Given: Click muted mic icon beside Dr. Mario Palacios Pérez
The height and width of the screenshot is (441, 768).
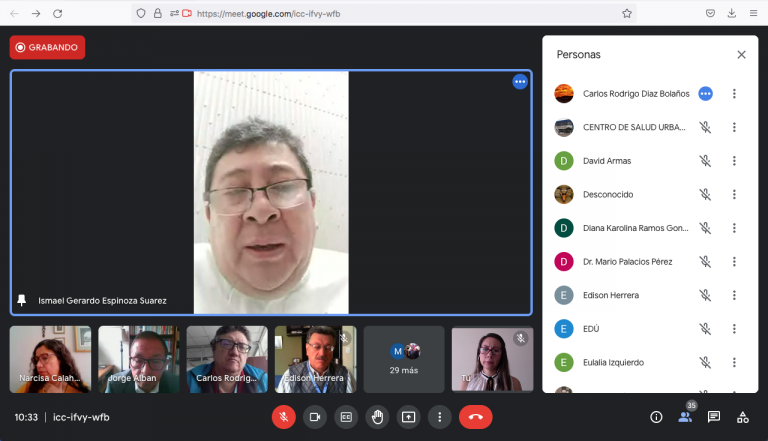Looking at the screenshot, I should click(705, 262).
